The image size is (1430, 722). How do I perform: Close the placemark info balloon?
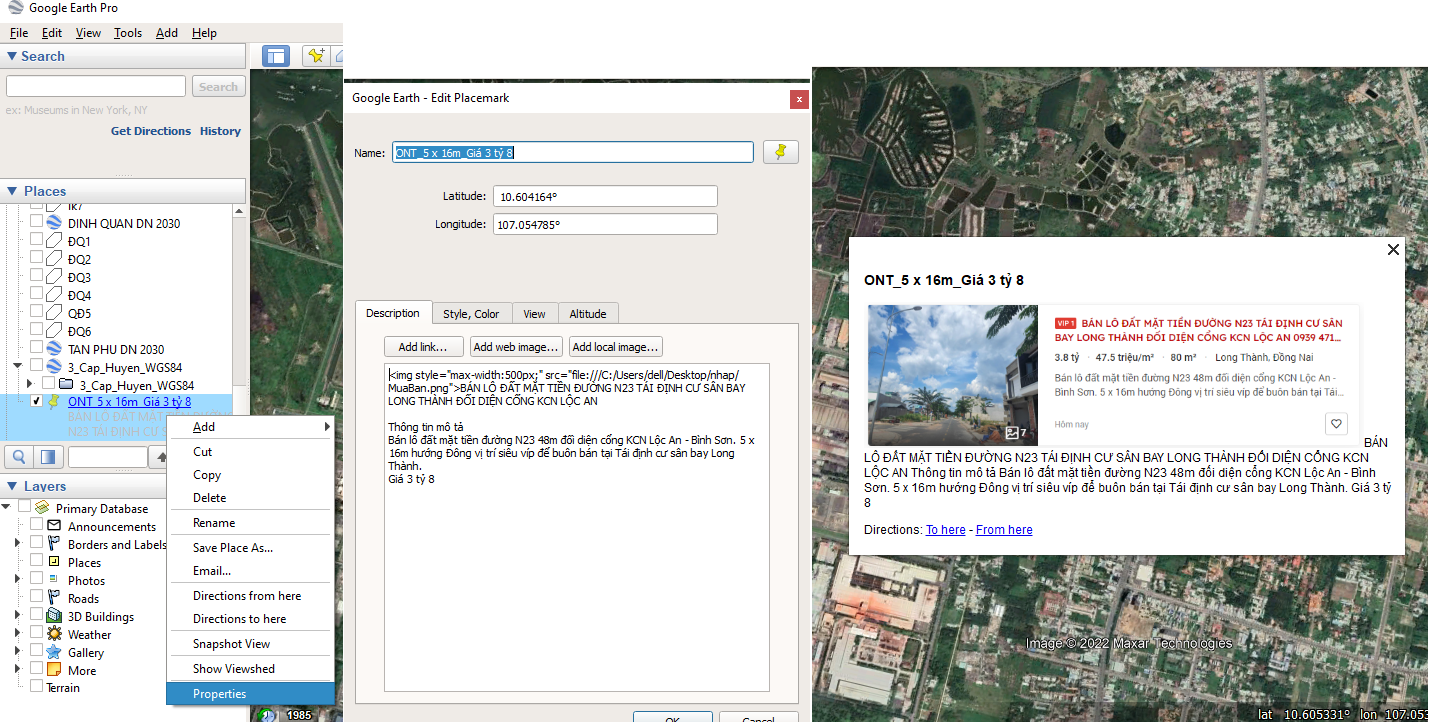point(1393,250)
